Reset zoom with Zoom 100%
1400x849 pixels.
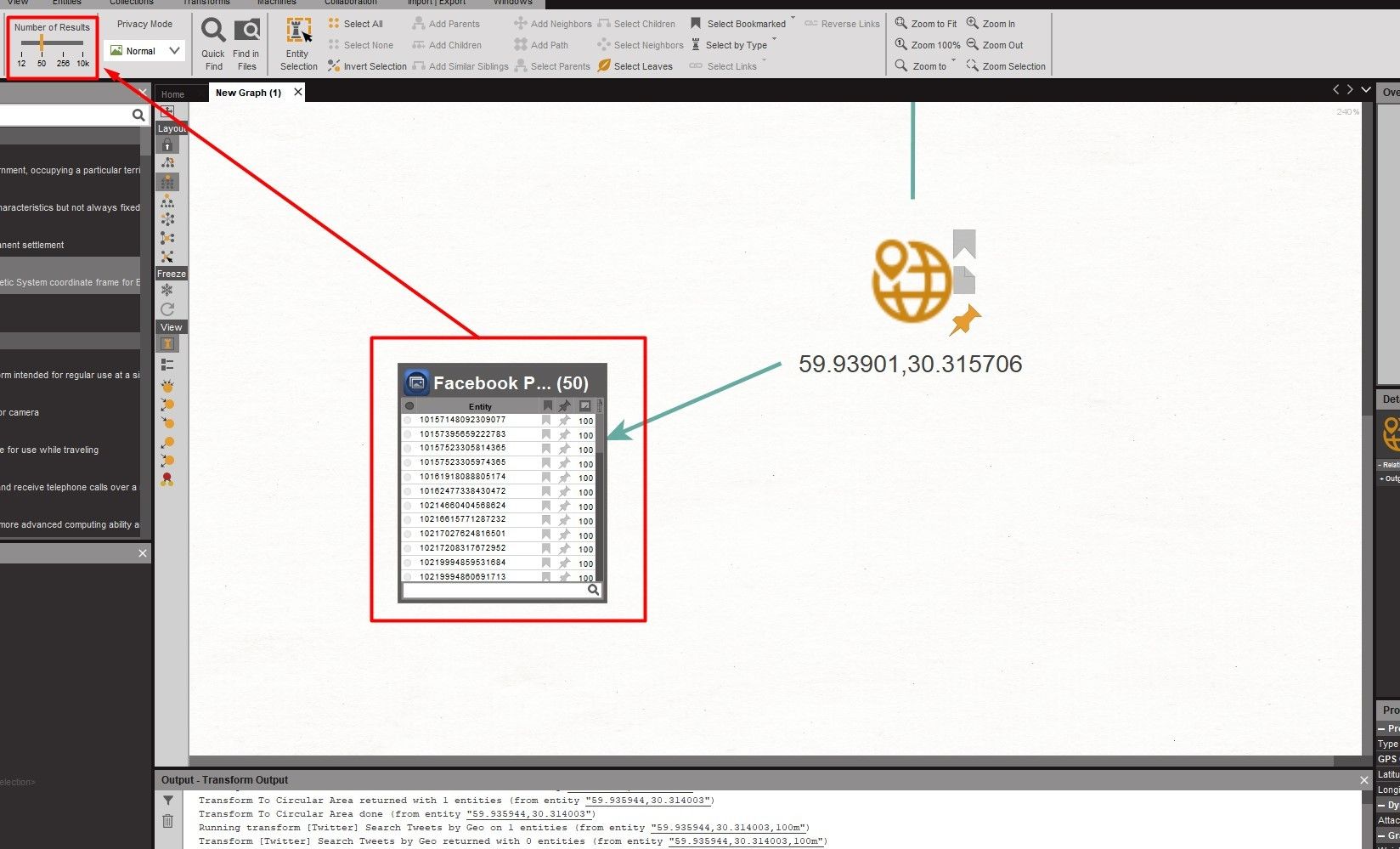coord(928,45)
